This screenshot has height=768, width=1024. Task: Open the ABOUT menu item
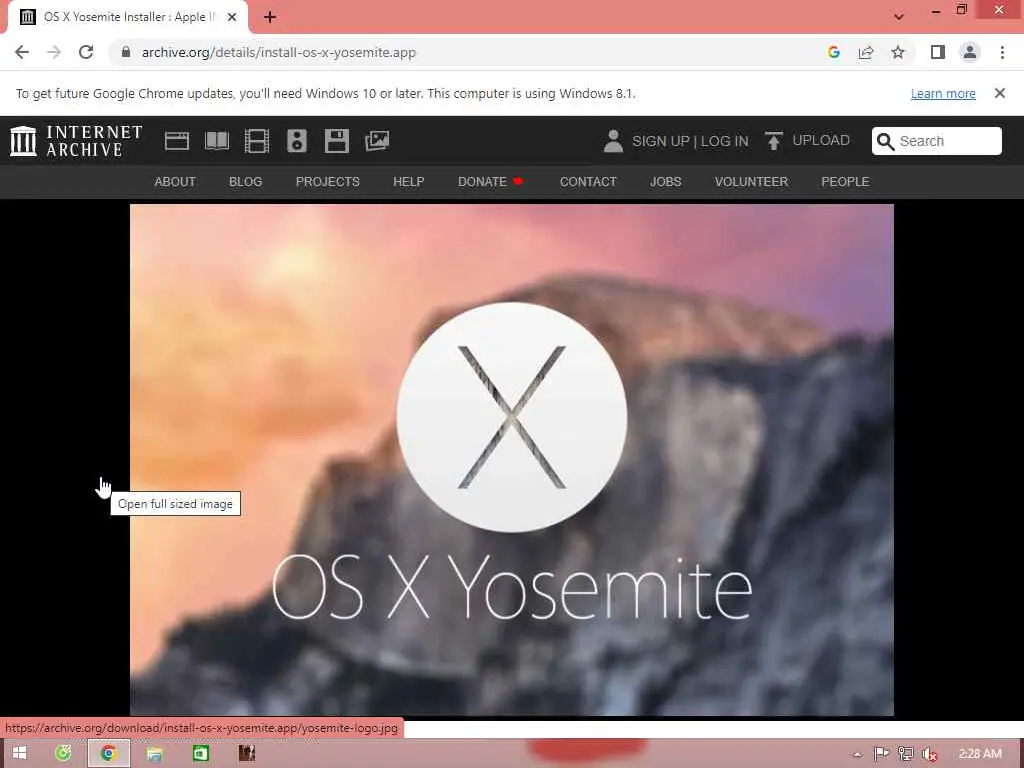175,182
